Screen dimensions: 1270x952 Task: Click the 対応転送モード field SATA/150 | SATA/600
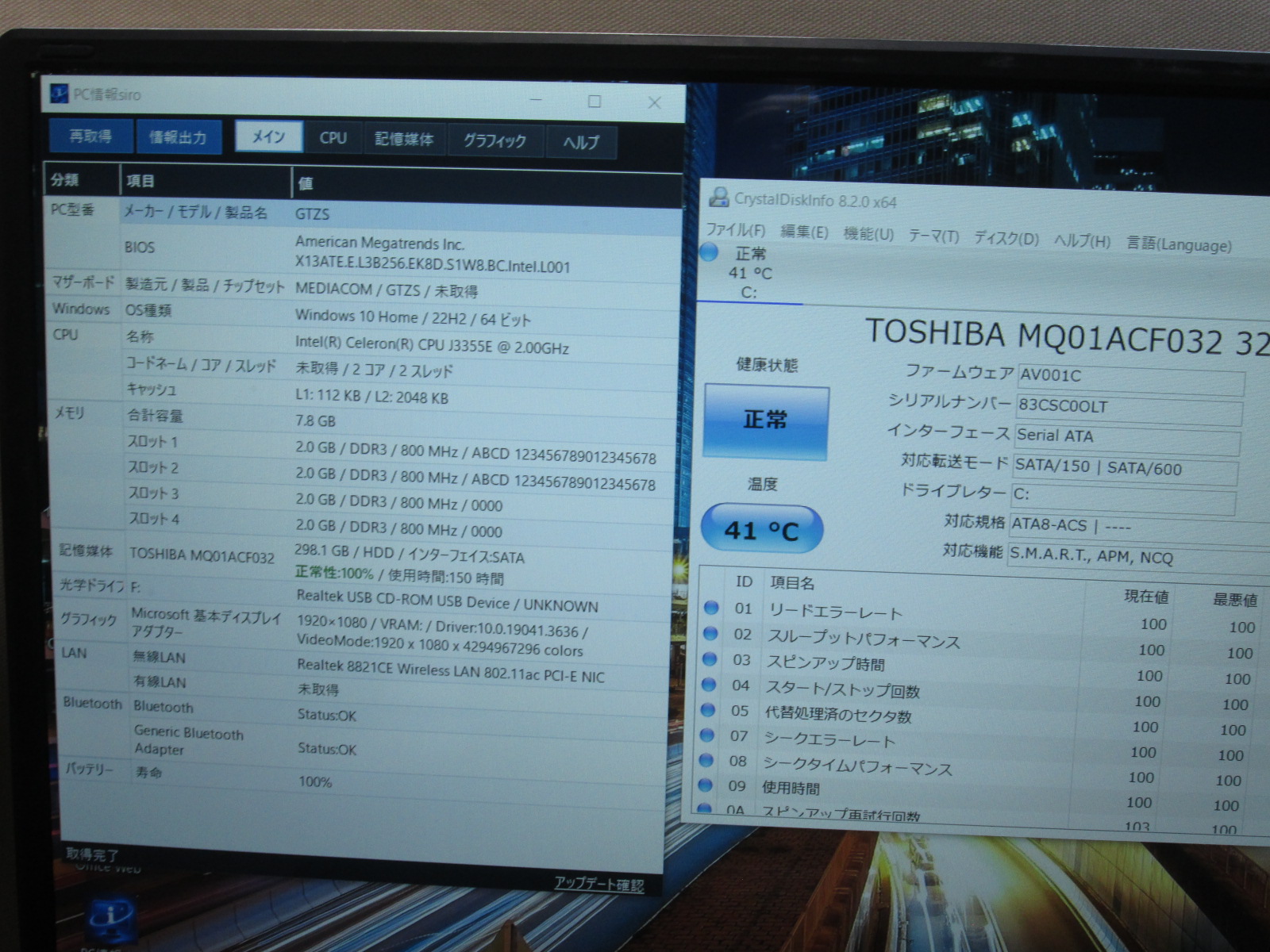coord(1125,468)
